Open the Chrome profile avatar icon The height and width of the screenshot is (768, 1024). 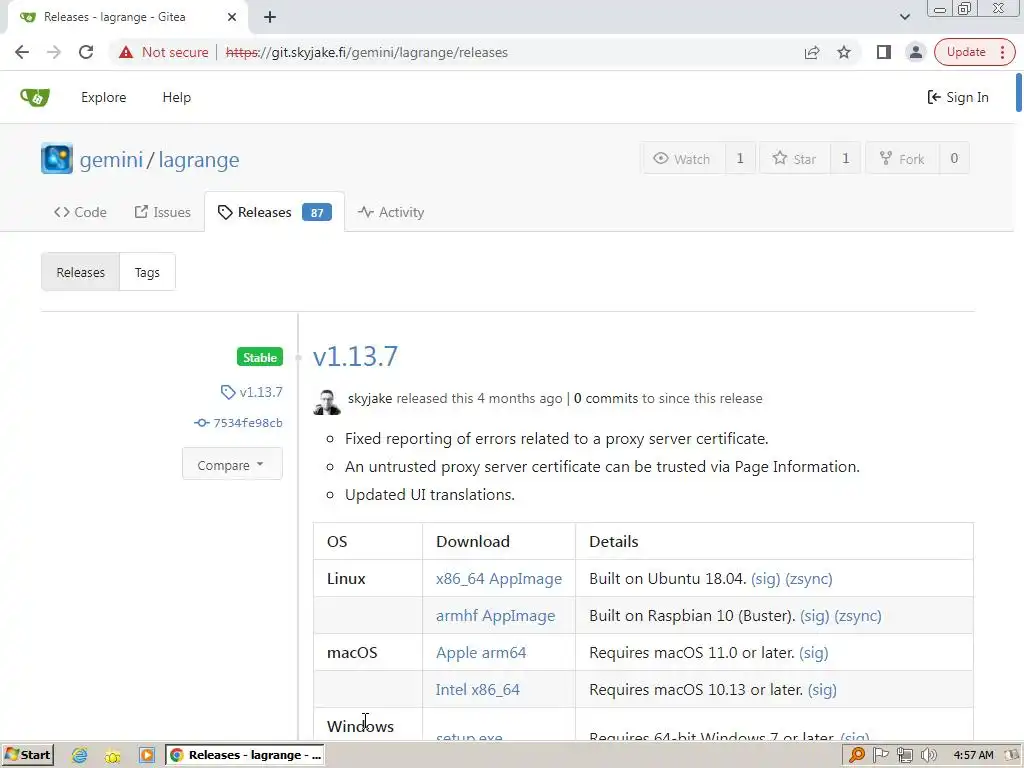(x=916, y=52)
